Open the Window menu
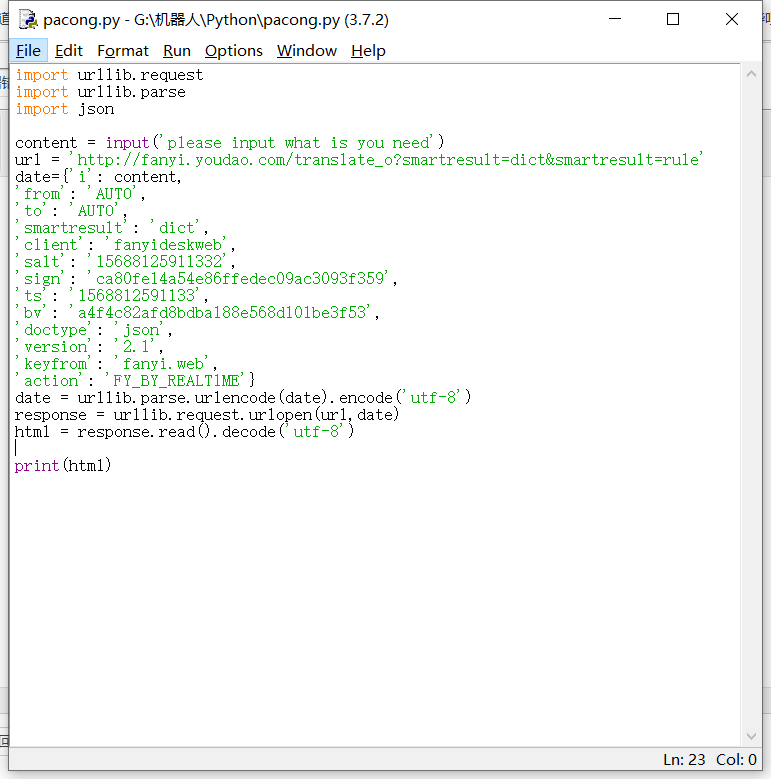Screen dimensions: 771x779 307,51
